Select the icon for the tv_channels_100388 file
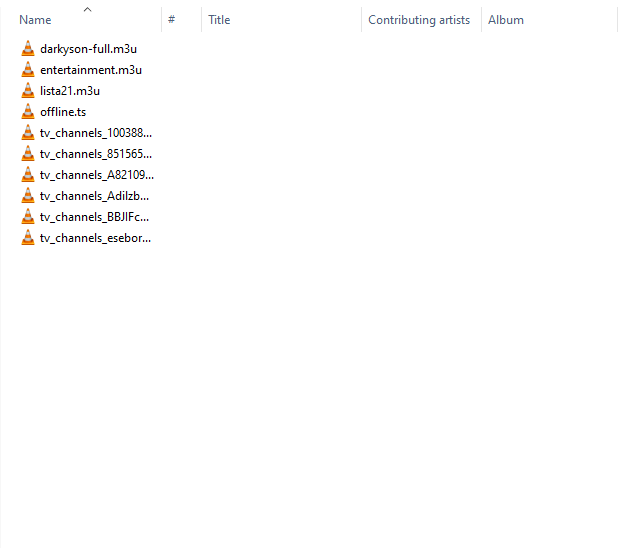This screenshot has height=548, width=635. [x=28, y=132]
